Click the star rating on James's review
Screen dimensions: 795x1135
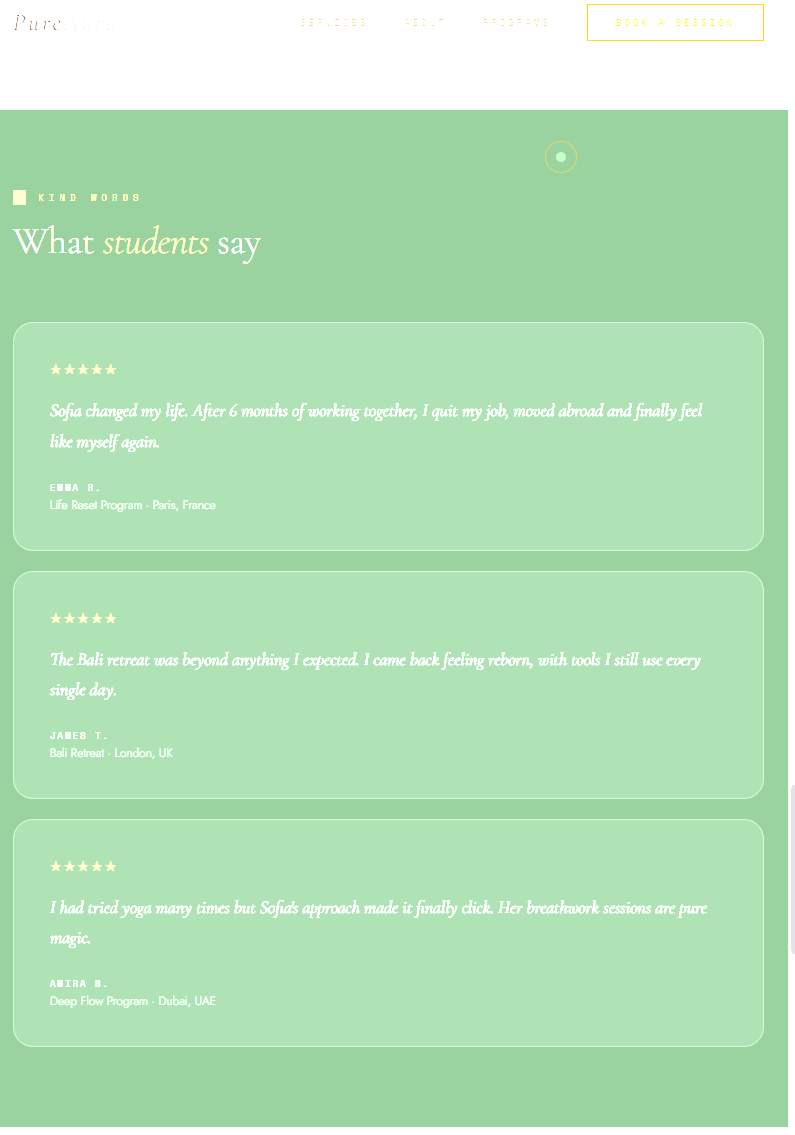pyautogui.click(x=83, y=618)
